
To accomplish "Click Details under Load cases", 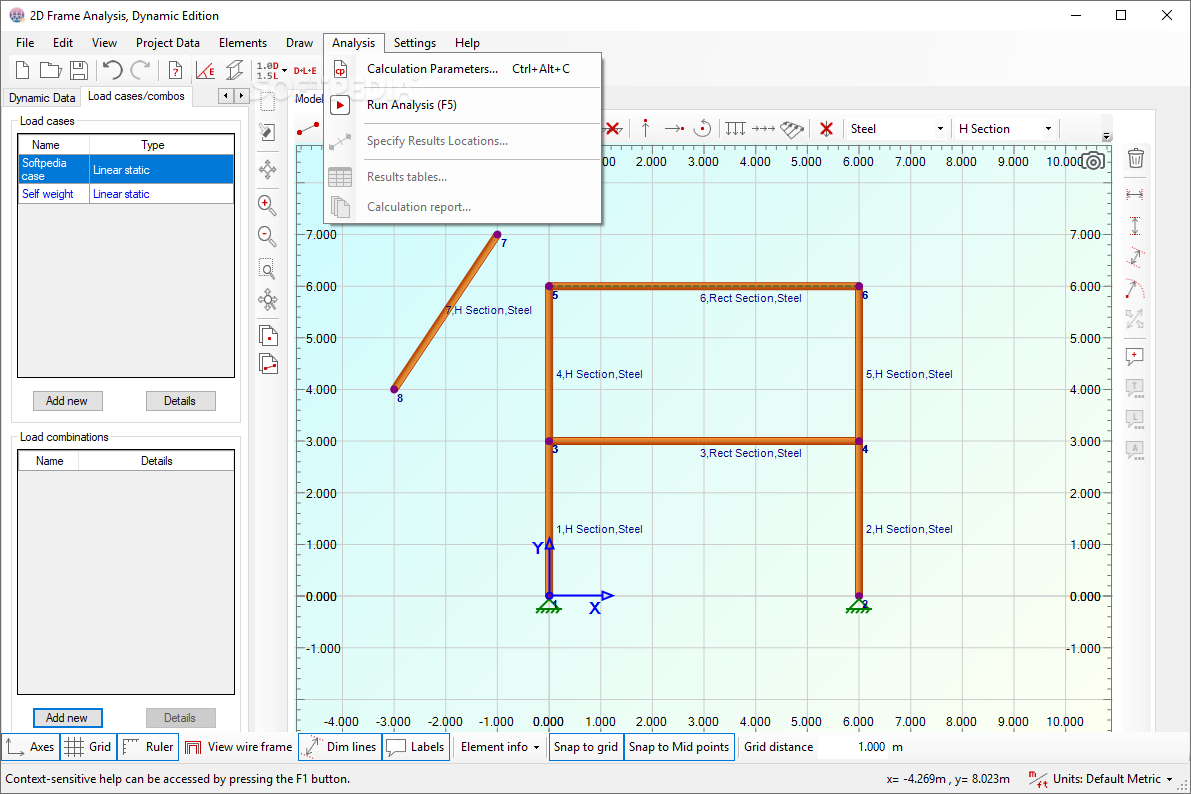I will (180, 400).
